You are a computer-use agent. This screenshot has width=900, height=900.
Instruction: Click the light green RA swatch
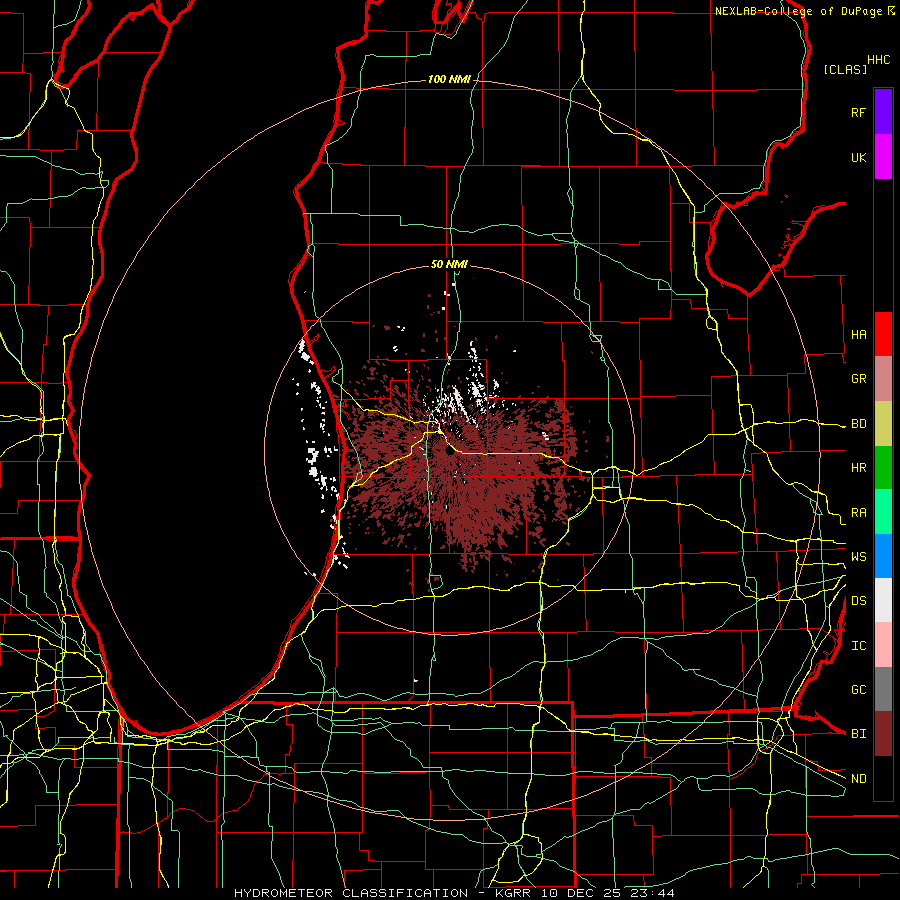pyautogui.click(x=883, y=512)
